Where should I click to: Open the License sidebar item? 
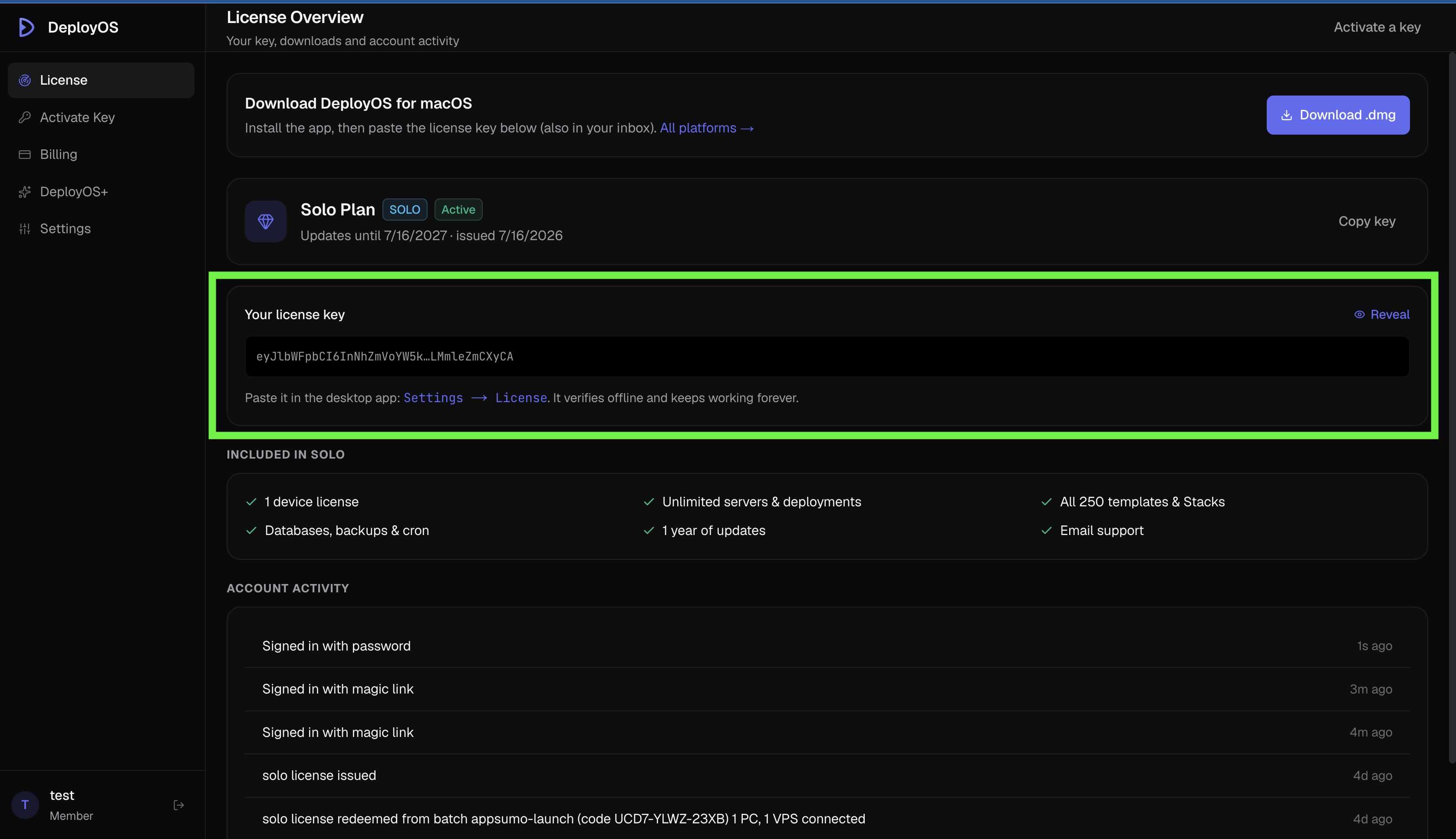[x=101, y=80]
